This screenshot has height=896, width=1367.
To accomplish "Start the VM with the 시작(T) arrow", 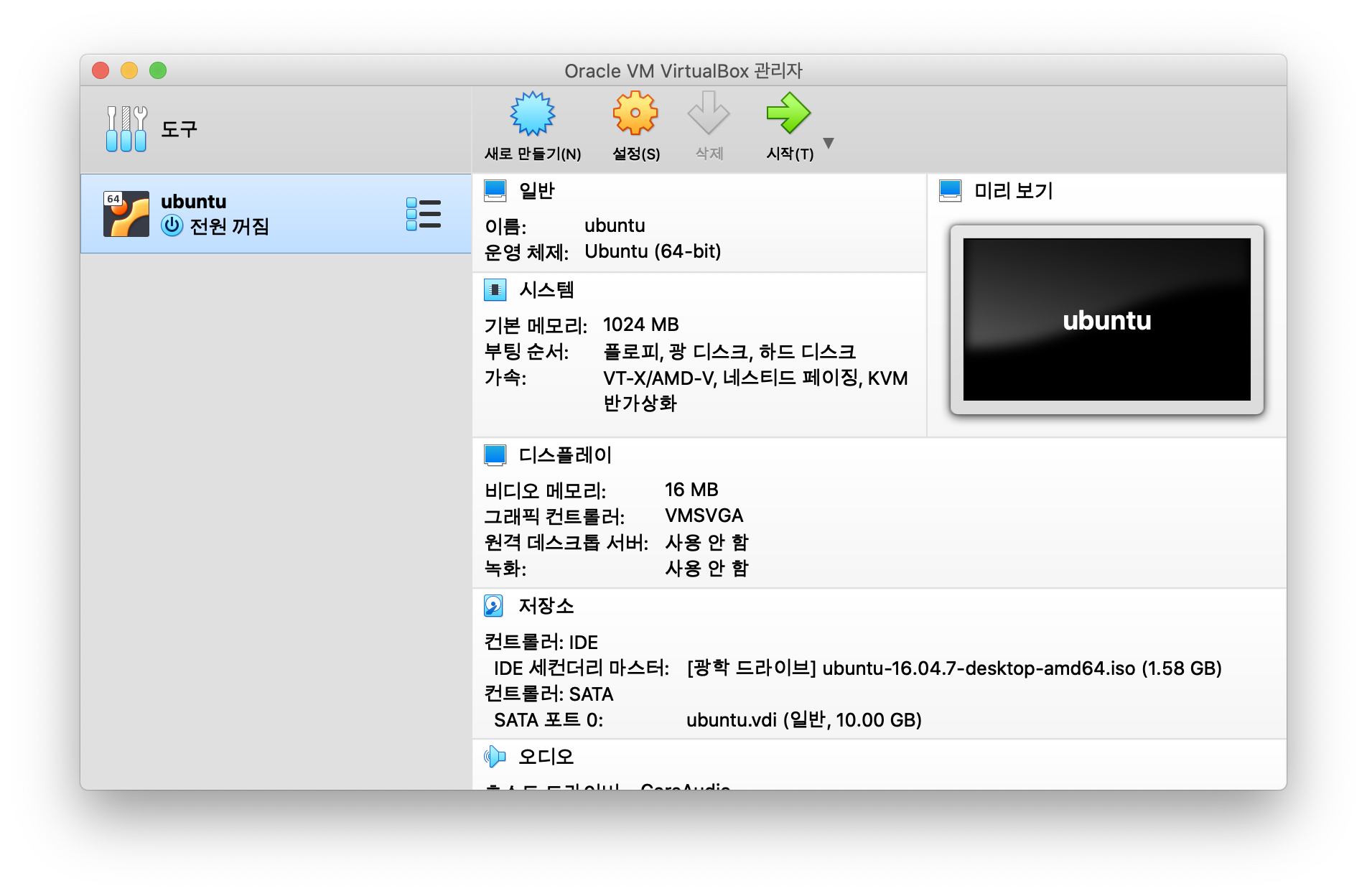I will [788, 113].
